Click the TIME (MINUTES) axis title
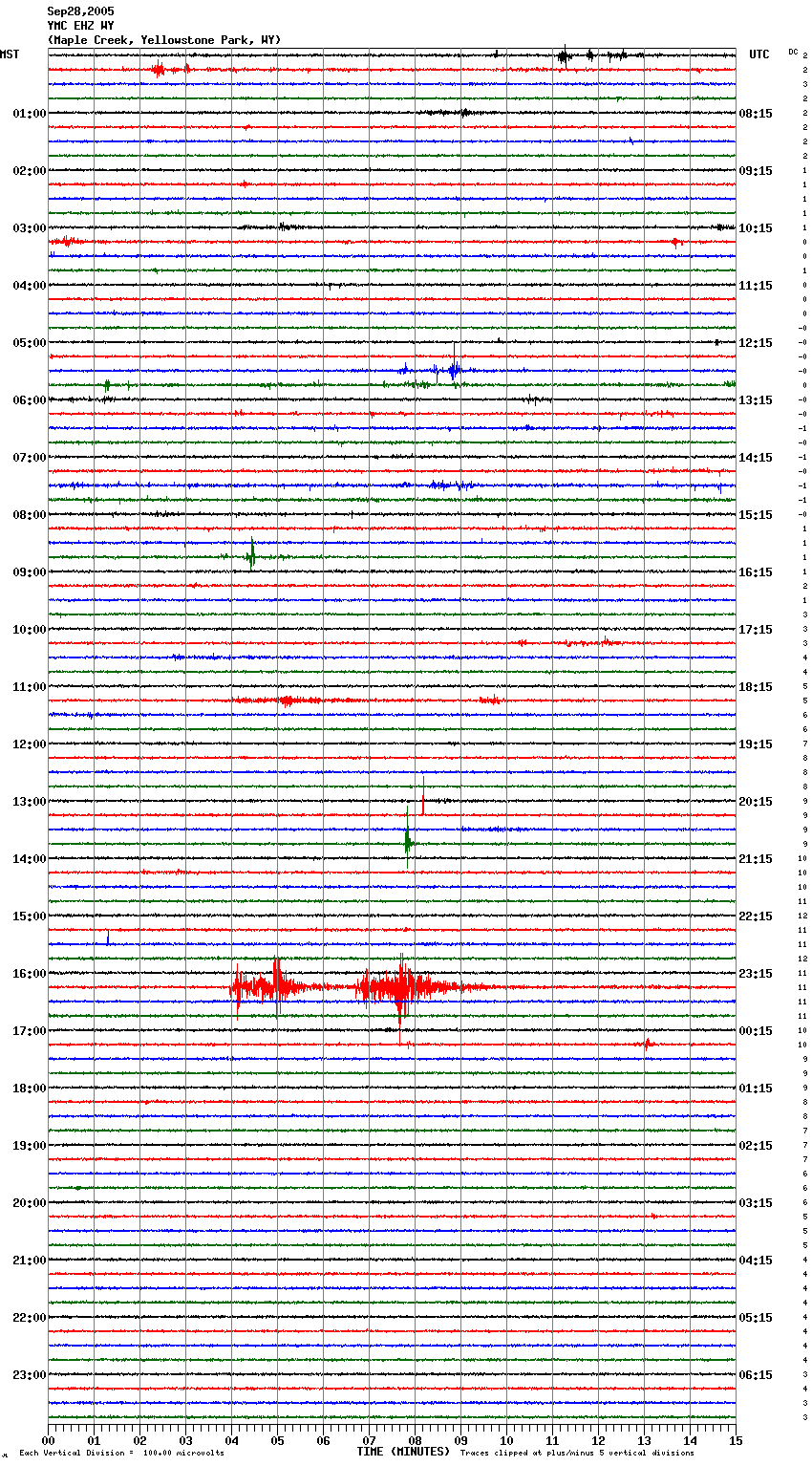This screenshot has width=812, height=1466. click(403, 1452)
